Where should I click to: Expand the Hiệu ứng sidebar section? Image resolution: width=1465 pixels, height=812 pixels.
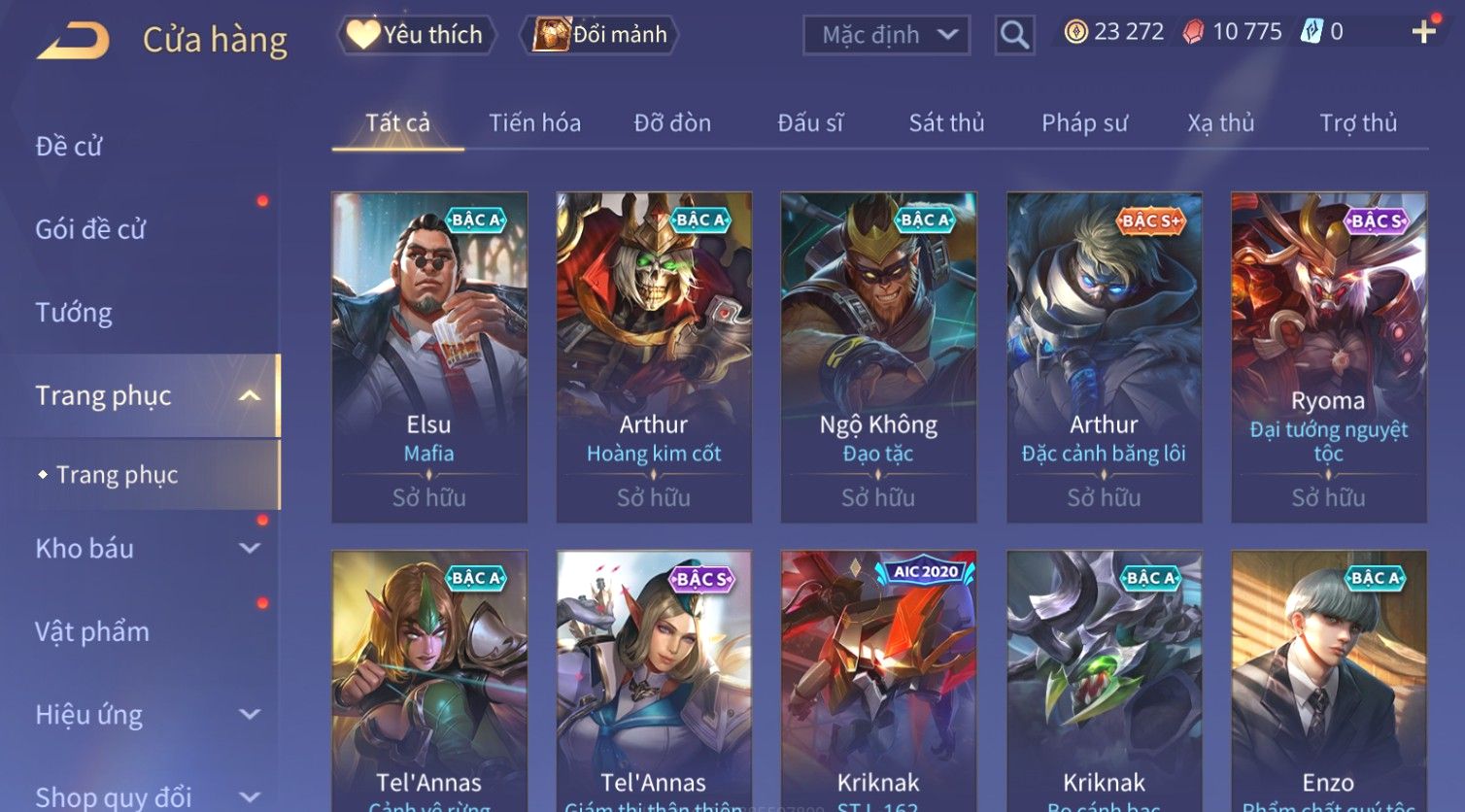[250, 714]
